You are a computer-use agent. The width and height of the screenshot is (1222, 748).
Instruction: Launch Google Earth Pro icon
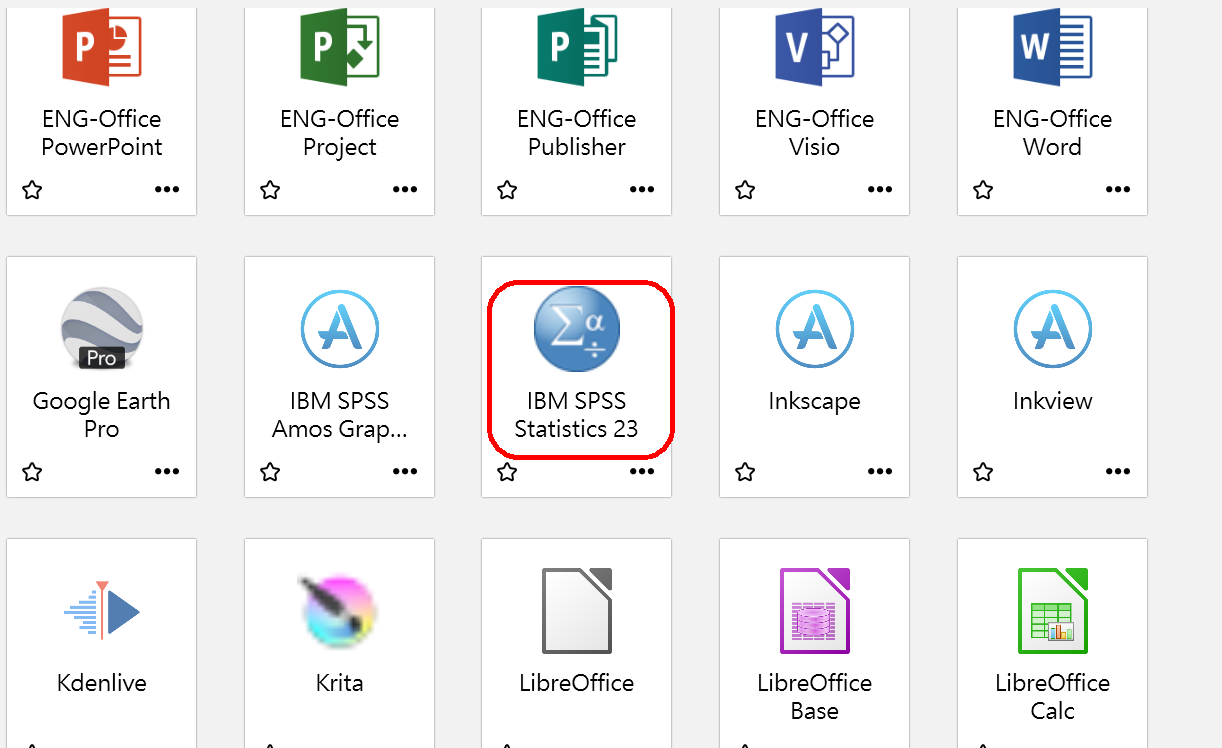tap(101, 329)
